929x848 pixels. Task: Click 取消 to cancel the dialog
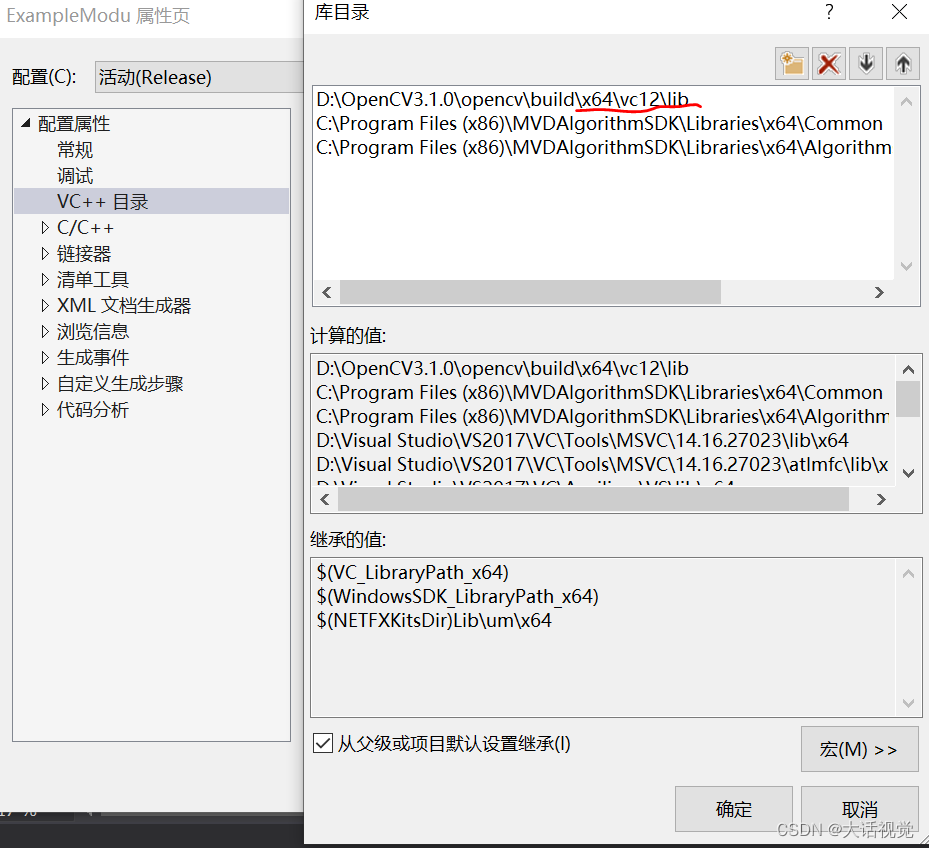pos(859,809)
